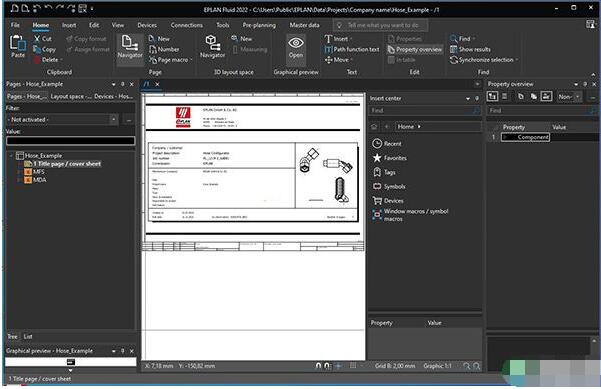Expand the MFS tree node
Viewport: 601px width, 389px height.
pyautogui.click(x=19, y=172)
